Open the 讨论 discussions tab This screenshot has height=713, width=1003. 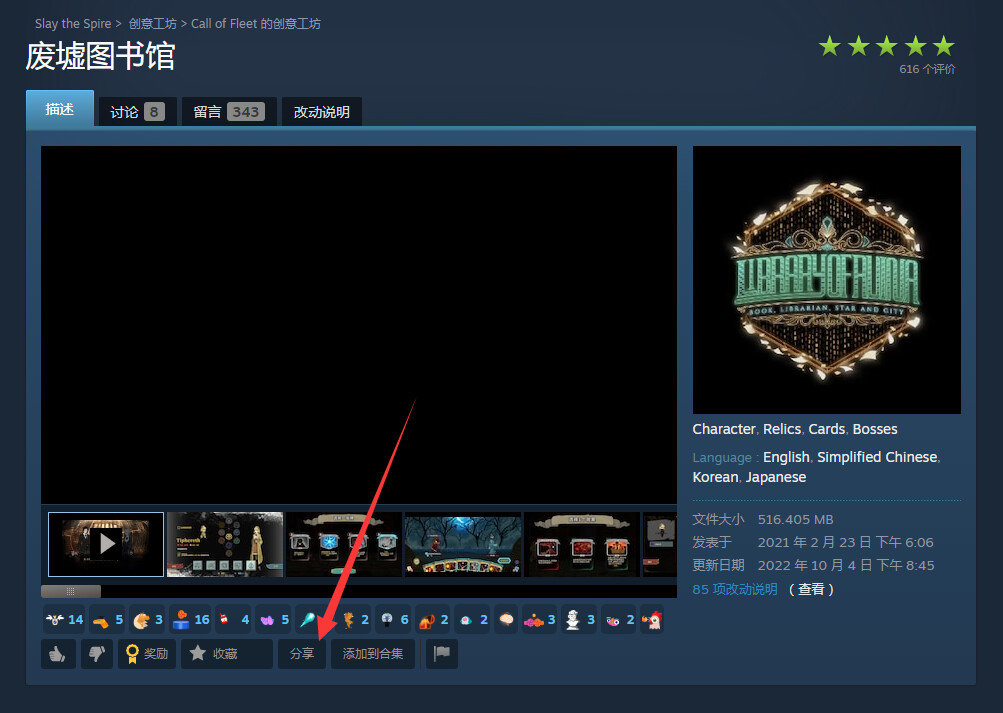pos(137,112)
